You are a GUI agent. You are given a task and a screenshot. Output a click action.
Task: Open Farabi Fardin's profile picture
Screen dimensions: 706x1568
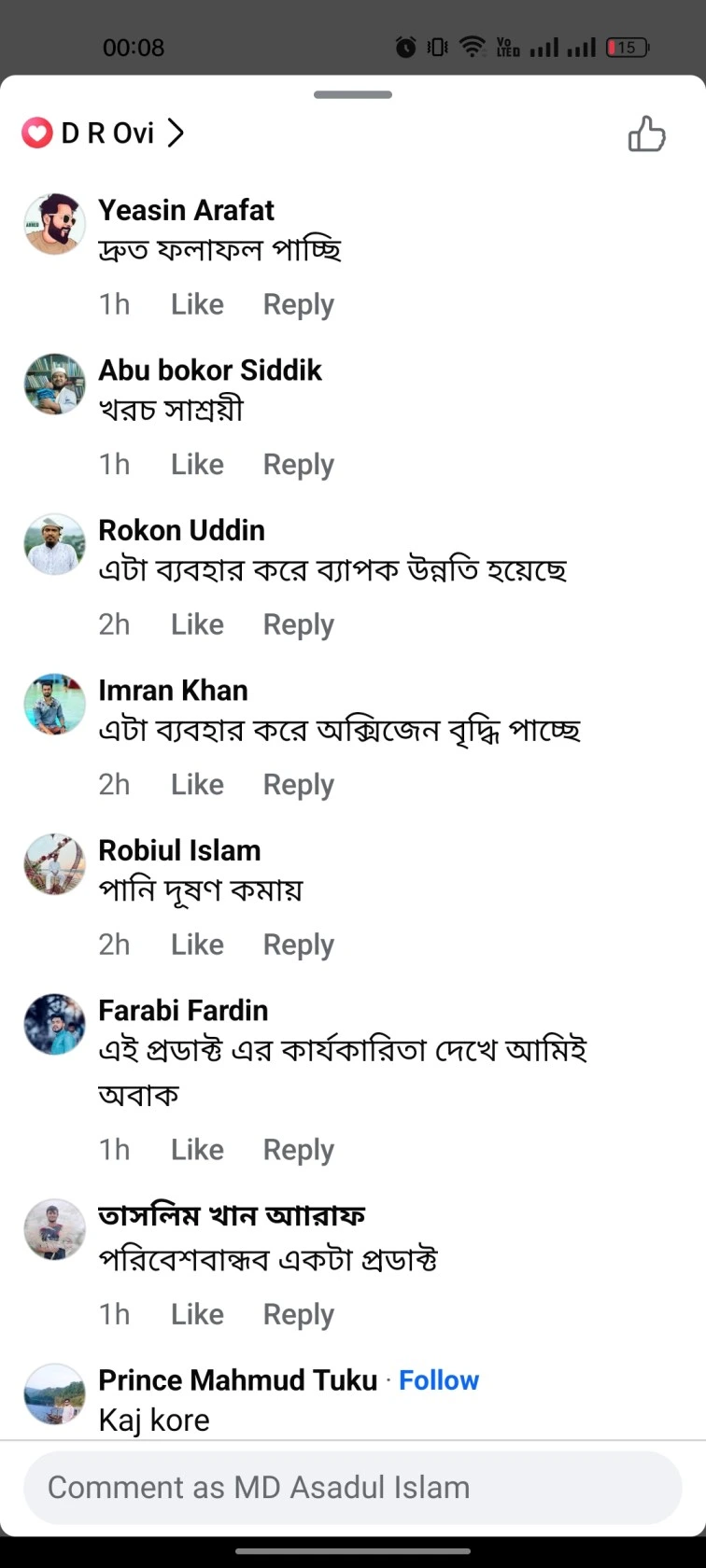pyautogui.click(x=54, y=1024)
